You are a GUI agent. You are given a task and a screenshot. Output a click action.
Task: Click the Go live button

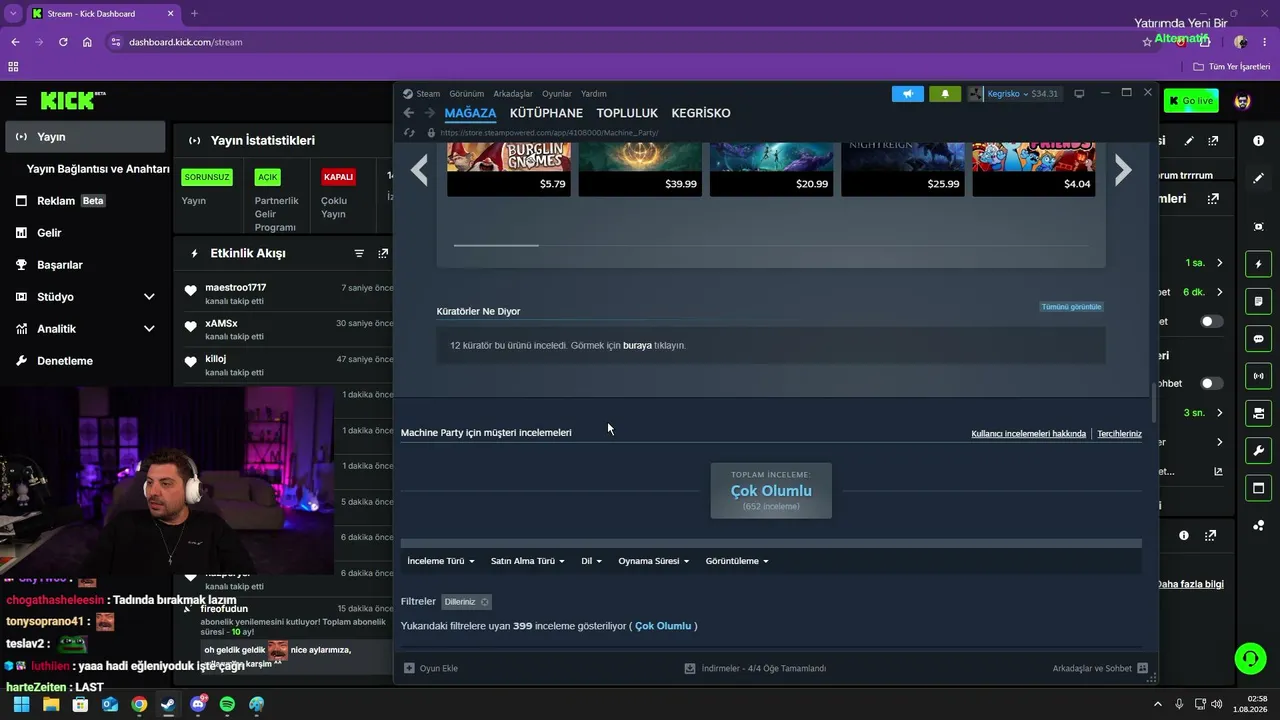[x=1190, y=101]
